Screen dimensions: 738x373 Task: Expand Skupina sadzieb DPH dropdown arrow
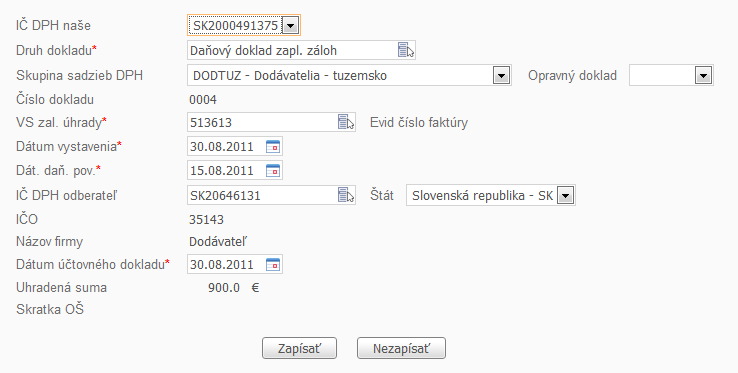coord(501,75)
